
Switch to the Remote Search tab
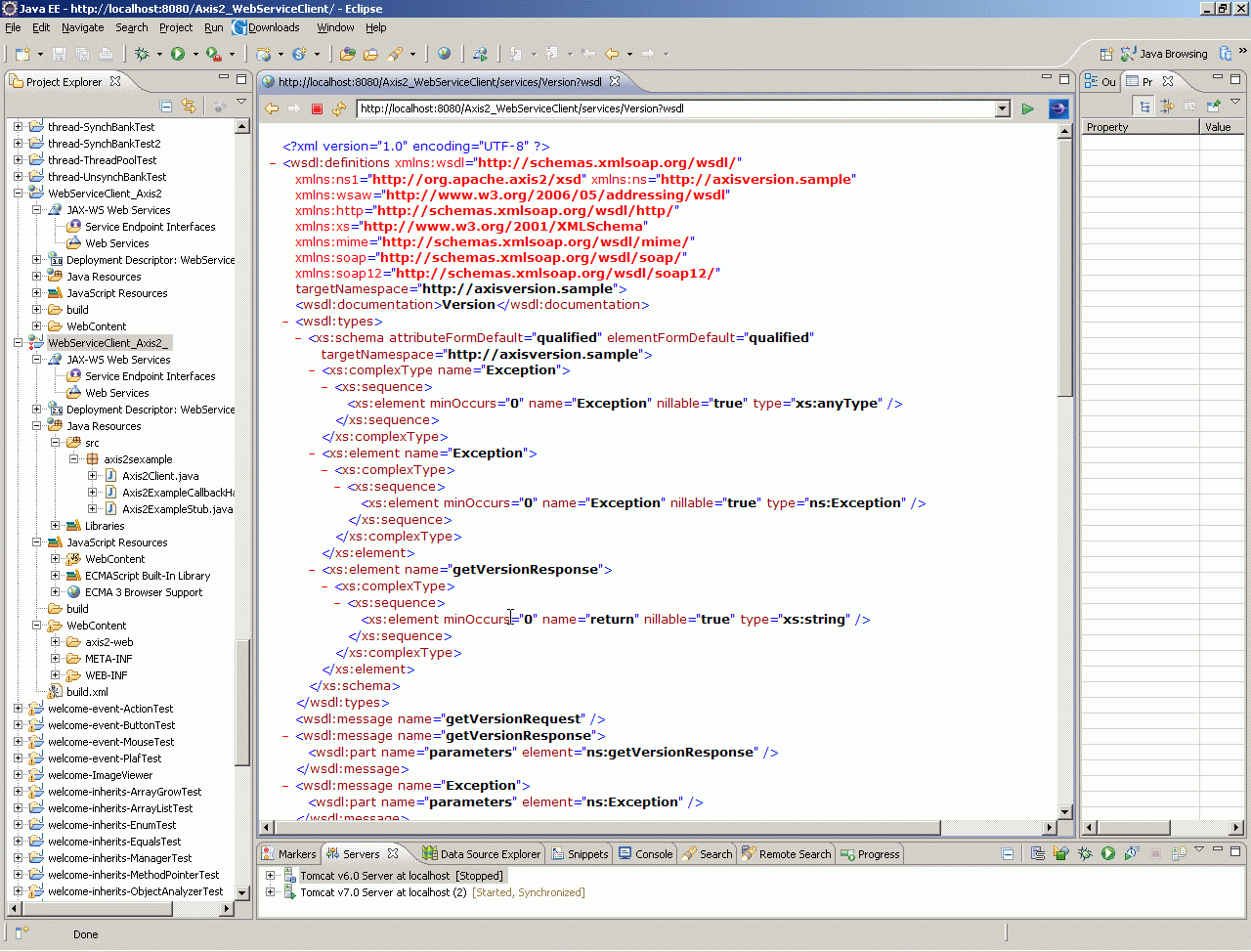(786, 854)
